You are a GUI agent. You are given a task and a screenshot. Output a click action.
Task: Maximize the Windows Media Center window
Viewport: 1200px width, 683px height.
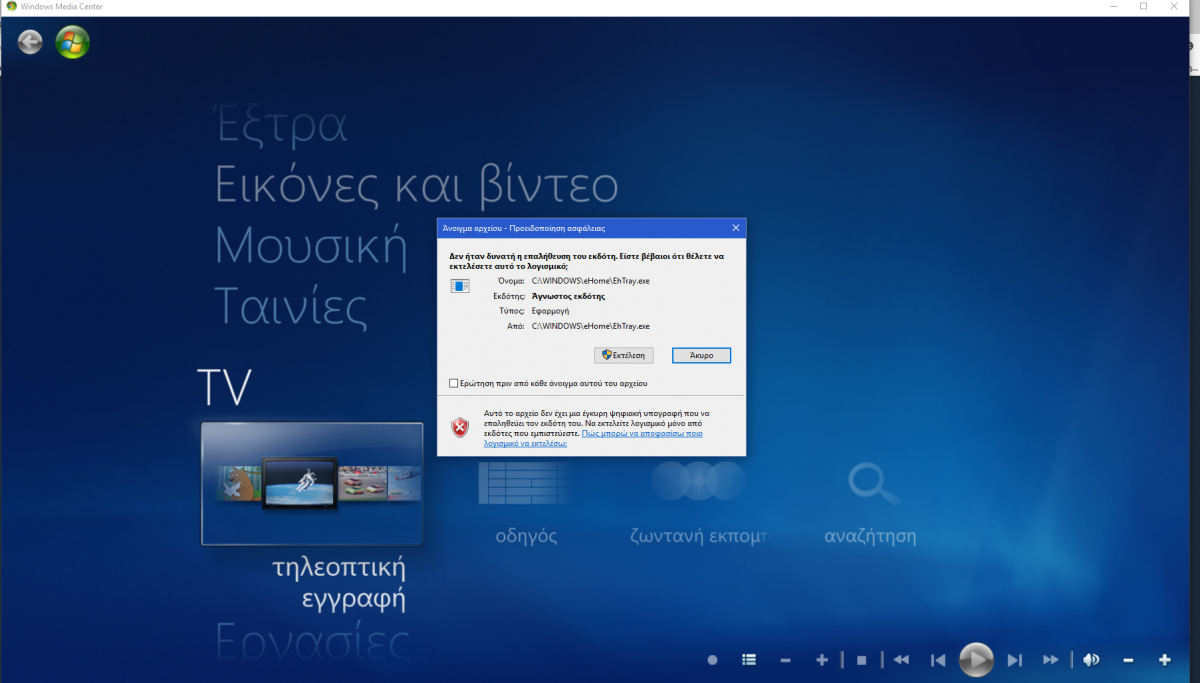click(x=1143, y=7)
